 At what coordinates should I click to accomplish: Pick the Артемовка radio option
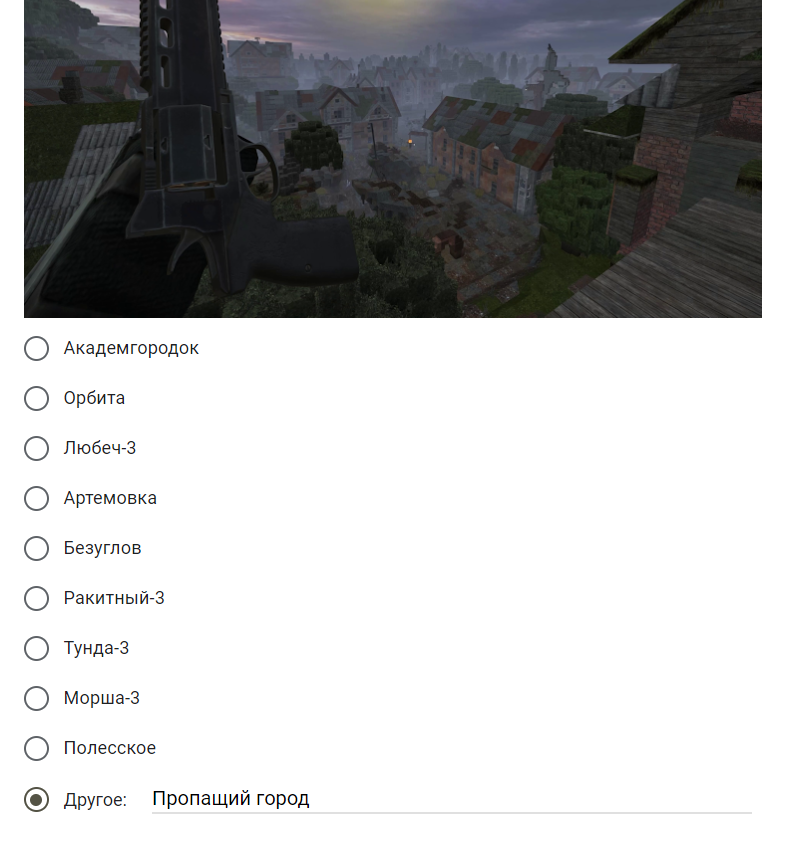[x=37, y=498]
